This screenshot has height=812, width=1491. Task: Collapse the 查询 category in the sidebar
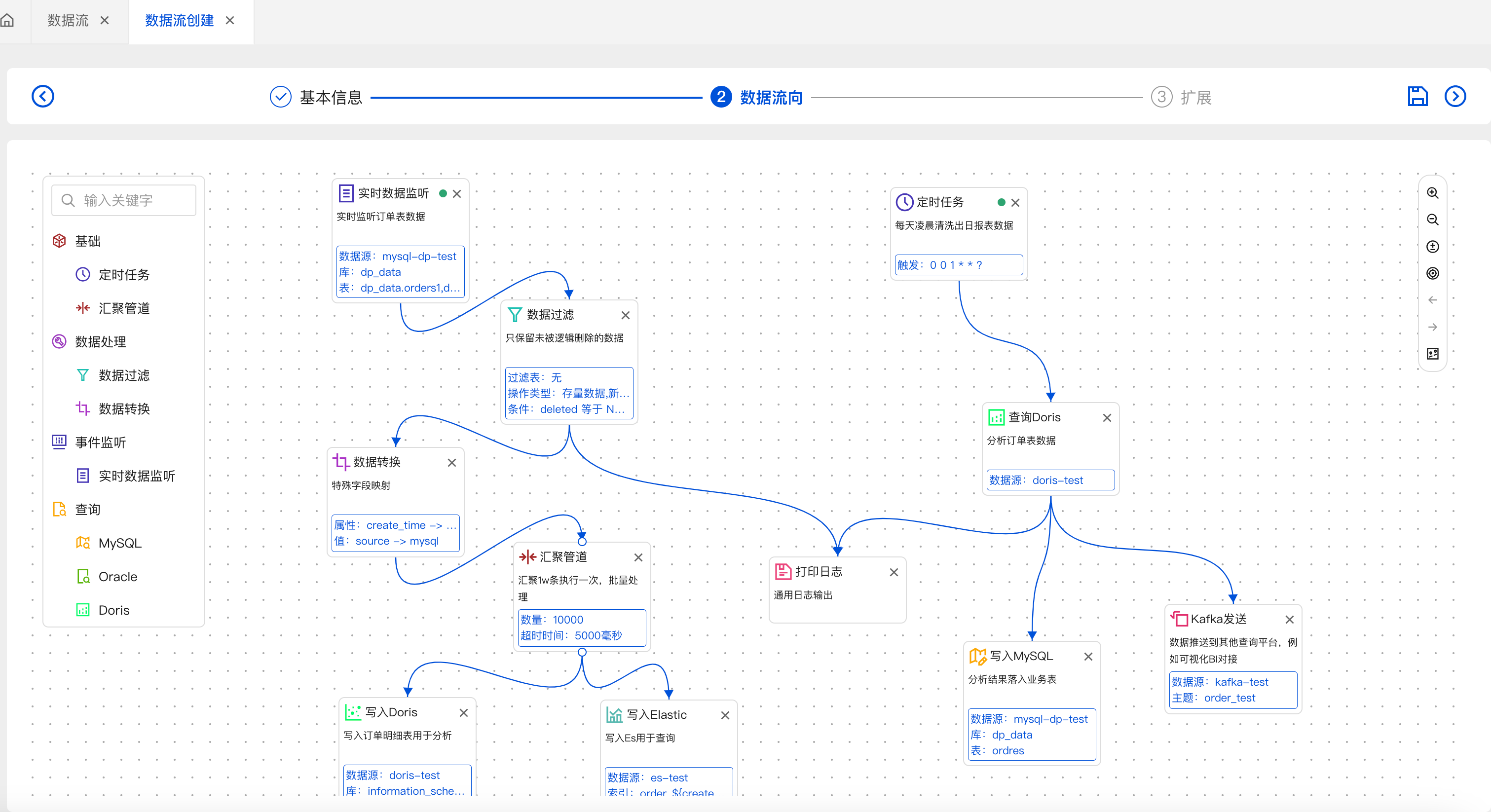87,509
